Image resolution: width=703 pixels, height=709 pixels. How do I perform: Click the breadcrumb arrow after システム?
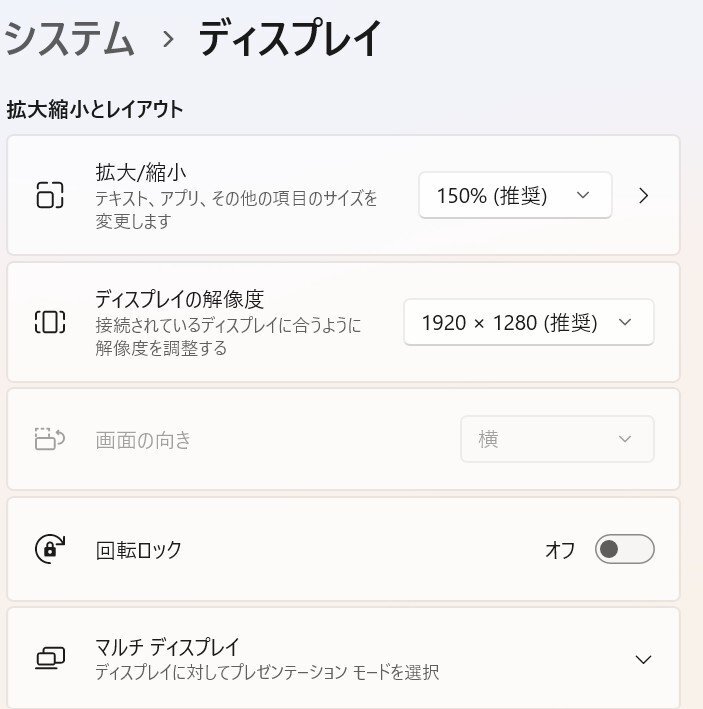point(168,40)
